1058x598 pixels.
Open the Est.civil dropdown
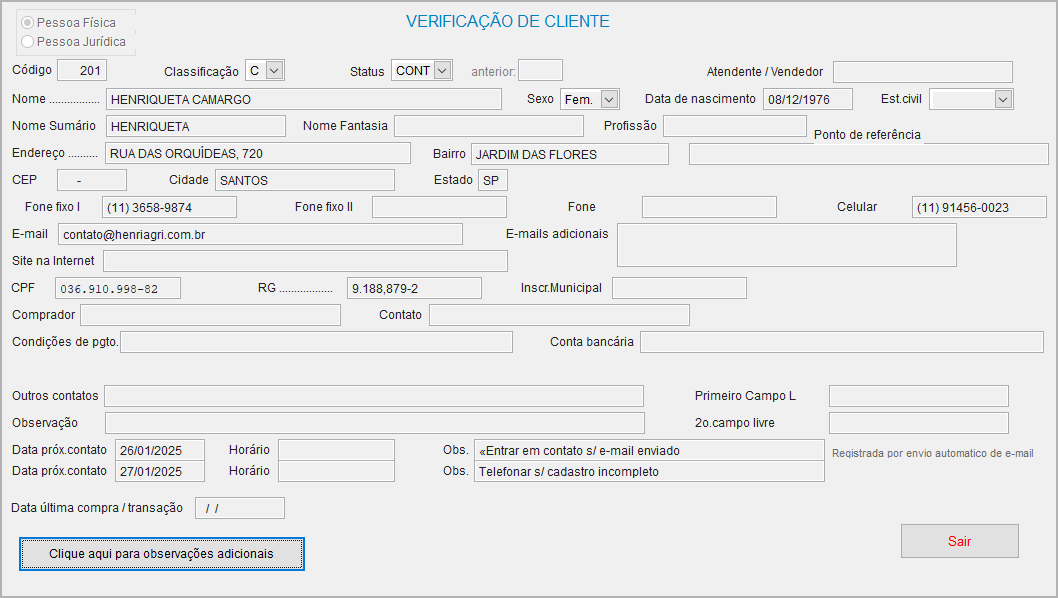click(1003, 99)
